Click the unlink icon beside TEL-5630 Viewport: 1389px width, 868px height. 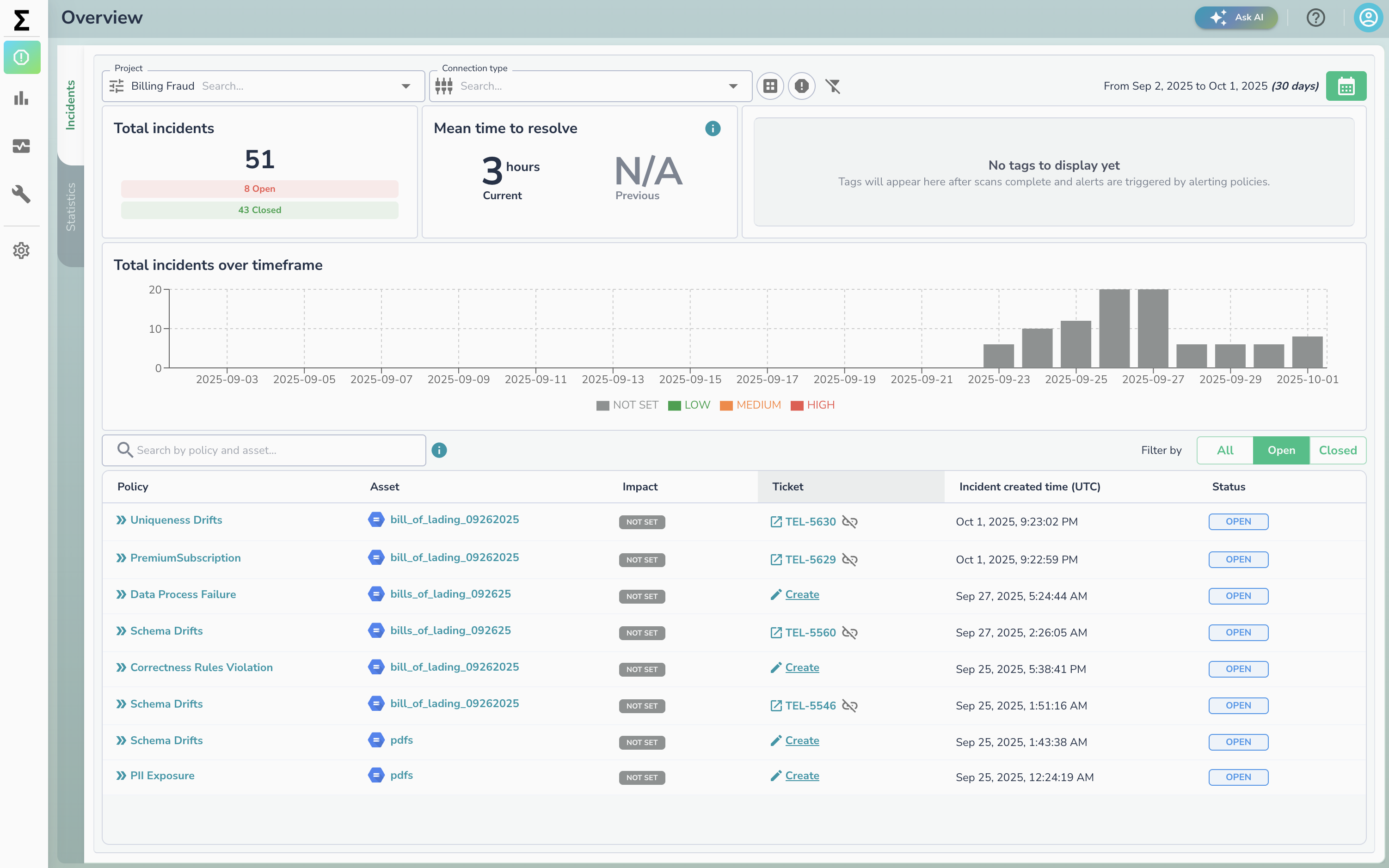click(x=850, y=522)
